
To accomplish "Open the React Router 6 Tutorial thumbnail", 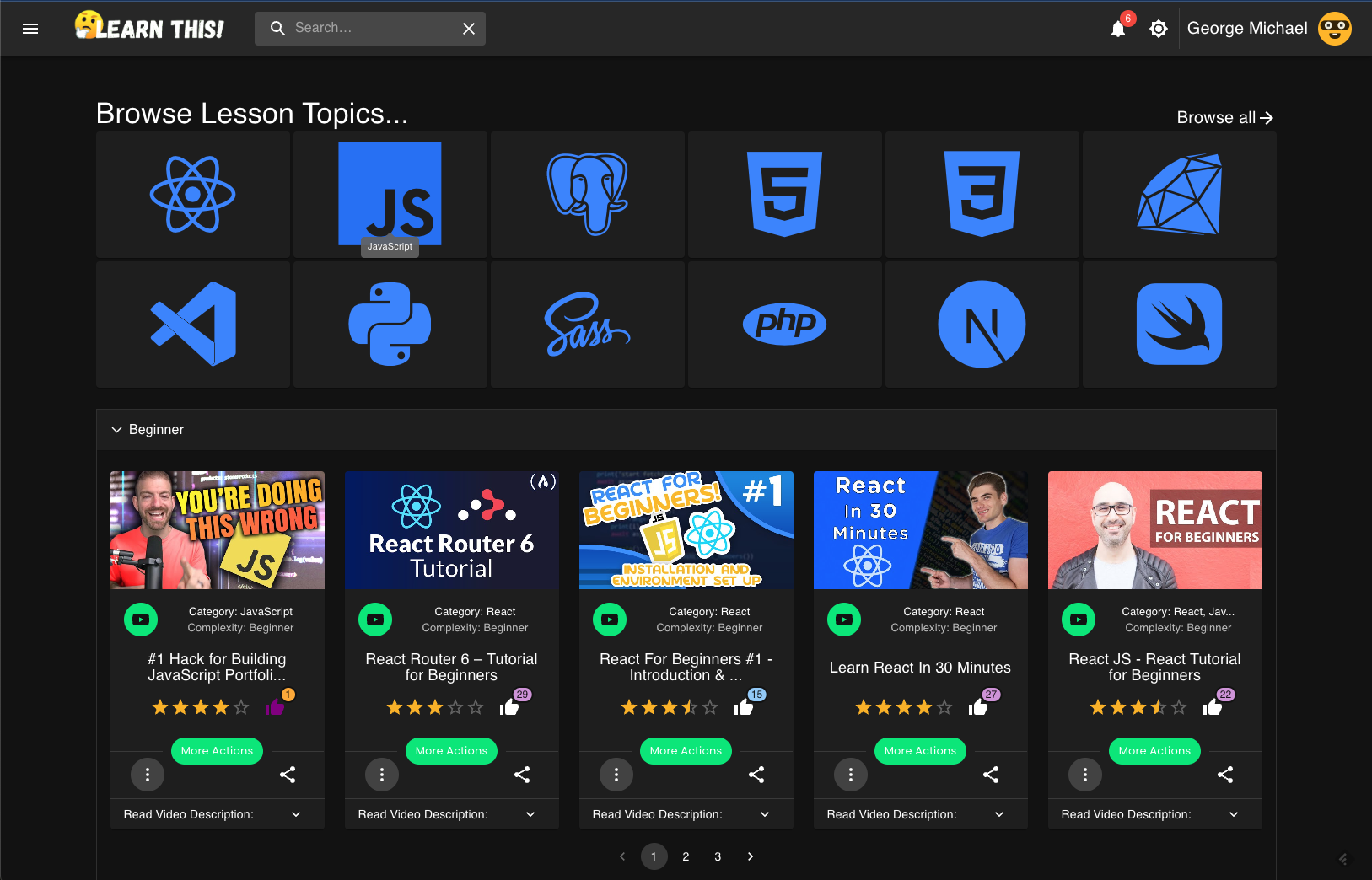I will [x=452, y=530].
